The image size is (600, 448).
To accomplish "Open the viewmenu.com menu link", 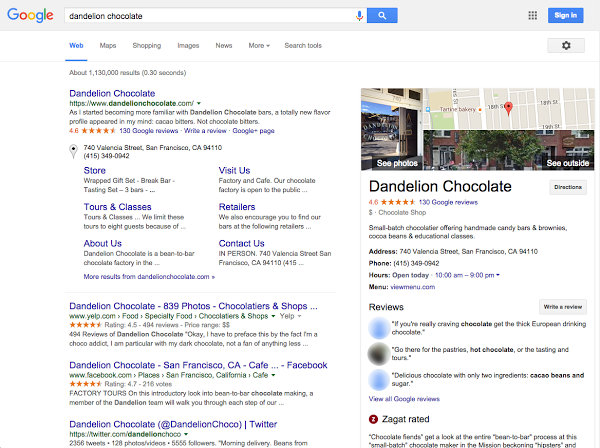I will (x=412, y=287).
